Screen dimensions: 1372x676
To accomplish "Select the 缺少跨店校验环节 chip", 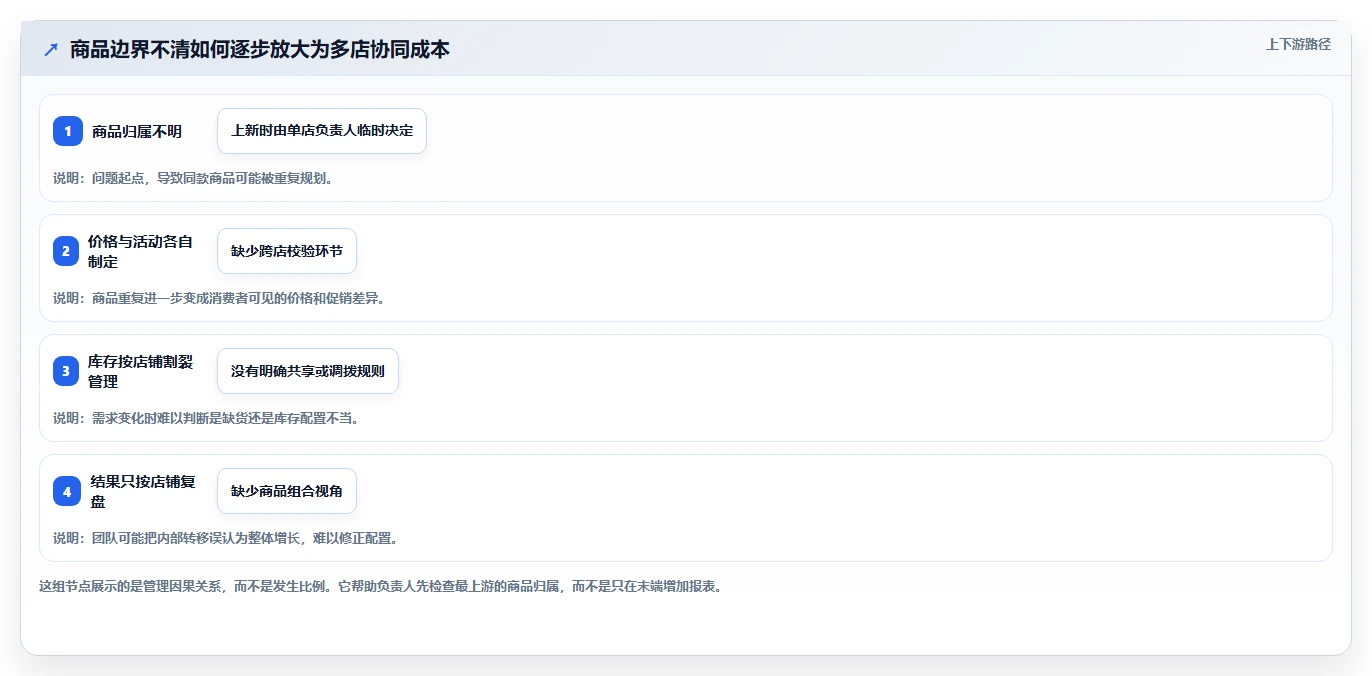I will [x=287, y=251].
